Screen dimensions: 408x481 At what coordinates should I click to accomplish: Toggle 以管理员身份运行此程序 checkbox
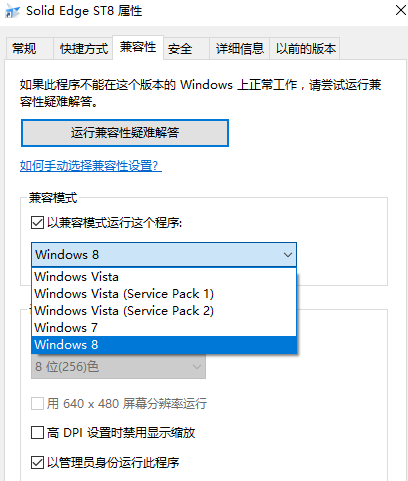pos(37,462)
